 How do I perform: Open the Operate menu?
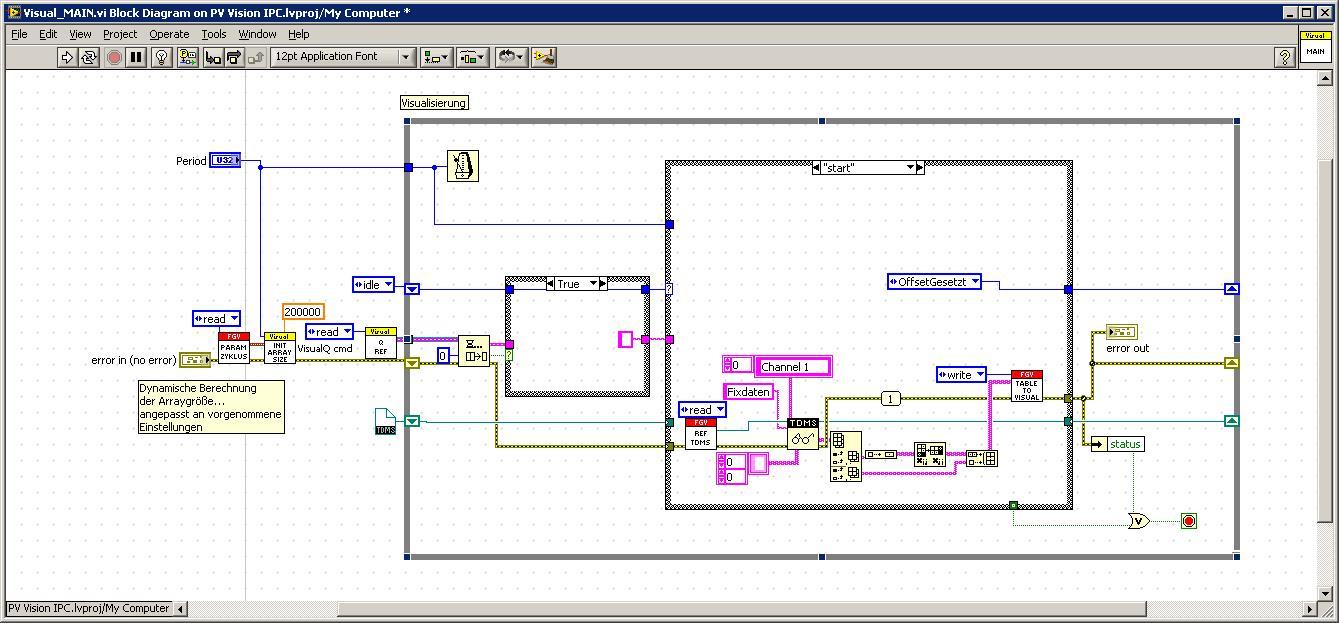coord(169,34)
